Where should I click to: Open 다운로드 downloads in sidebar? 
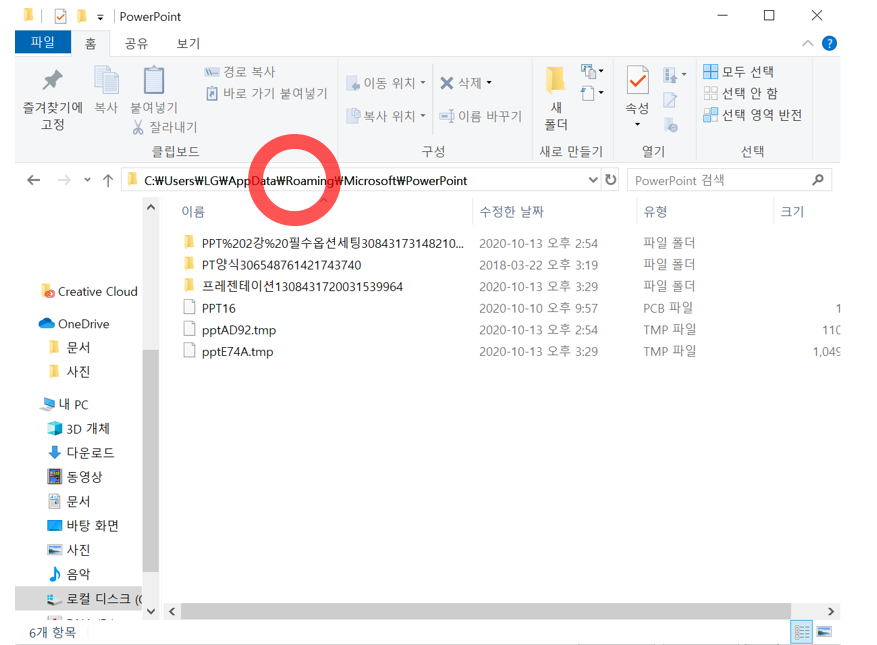click(x=81, y=453)
